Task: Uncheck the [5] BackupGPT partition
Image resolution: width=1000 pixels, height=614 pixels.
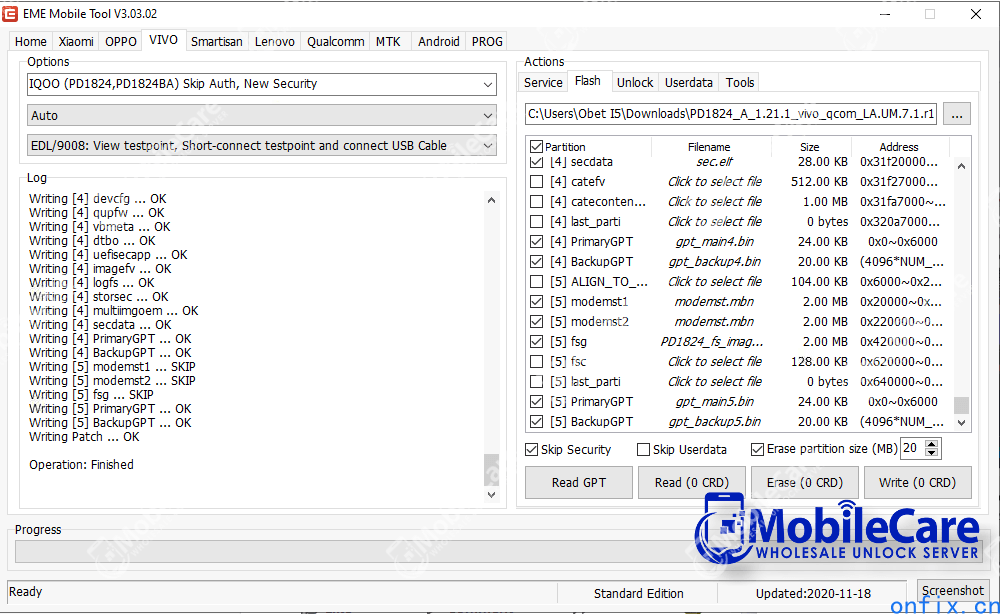Action: [x=536, y=421]
